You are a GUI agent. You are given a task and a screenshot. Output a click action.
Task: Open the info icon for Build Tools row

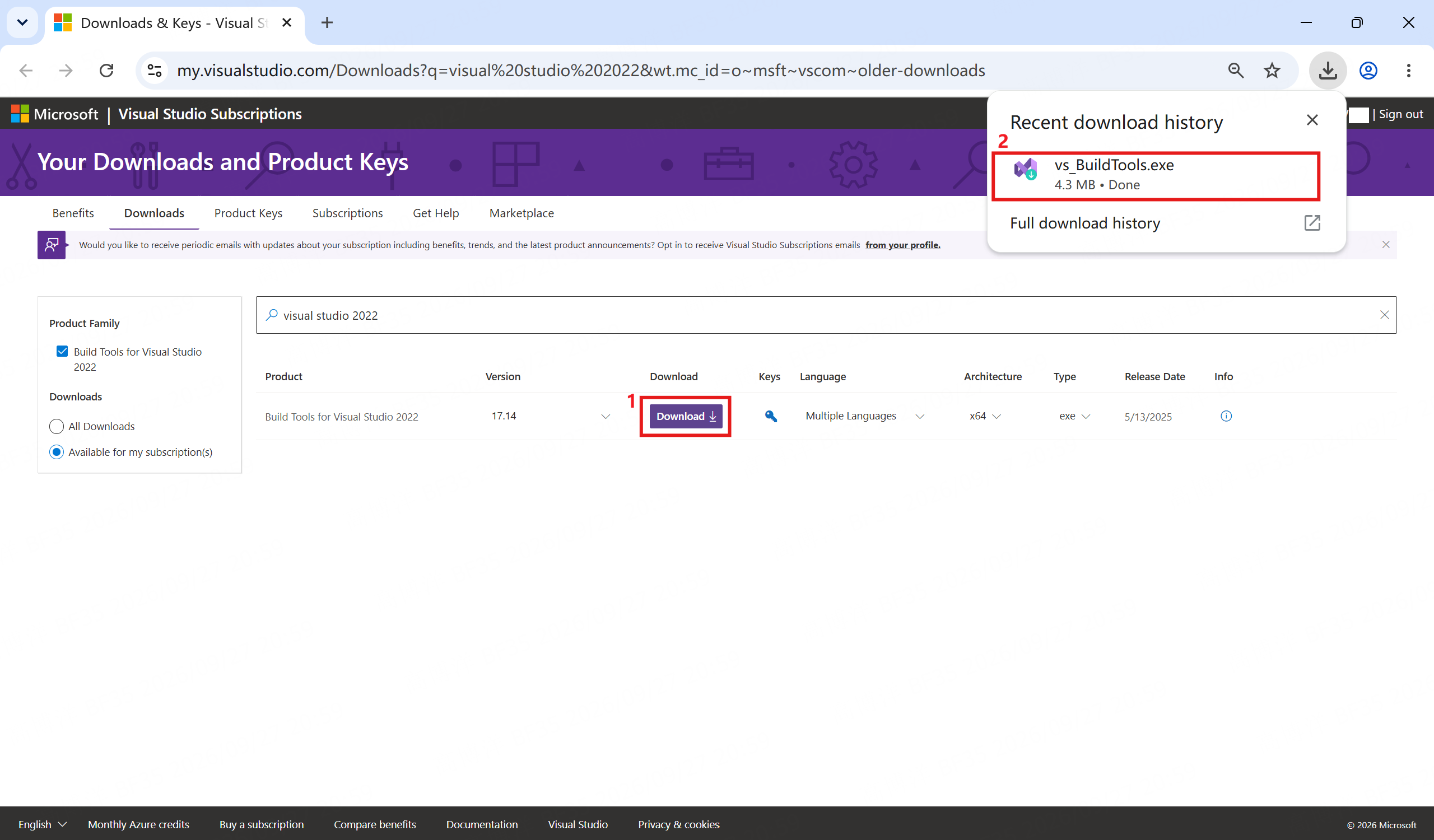pos(1226,416)
